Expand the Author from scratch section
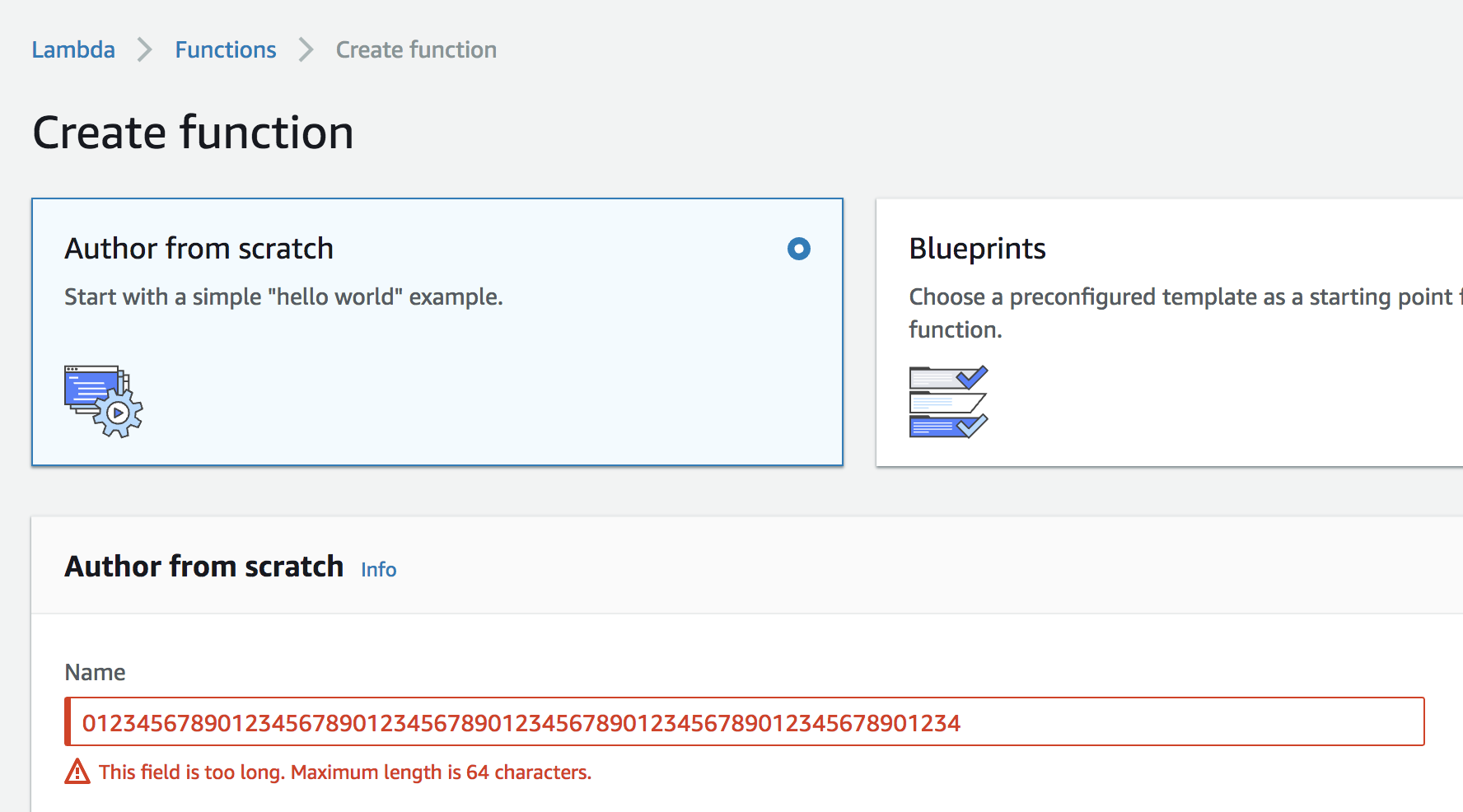The height and width of the screenshot is (812, 1463). point(203,566)
